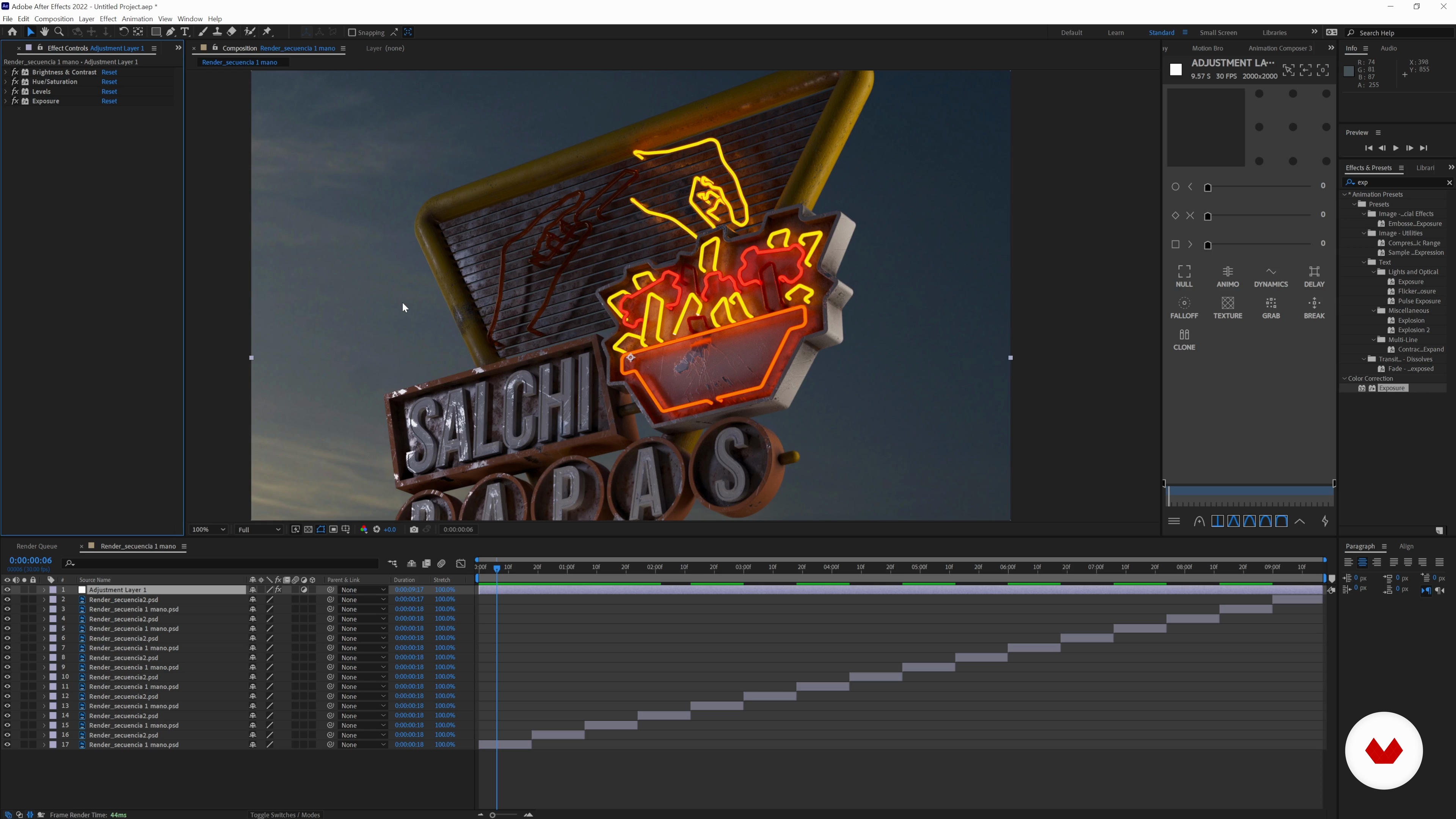1456x819 pixels.
Task: Open the Graph Editor in timeline
Action: click(461, 563)
